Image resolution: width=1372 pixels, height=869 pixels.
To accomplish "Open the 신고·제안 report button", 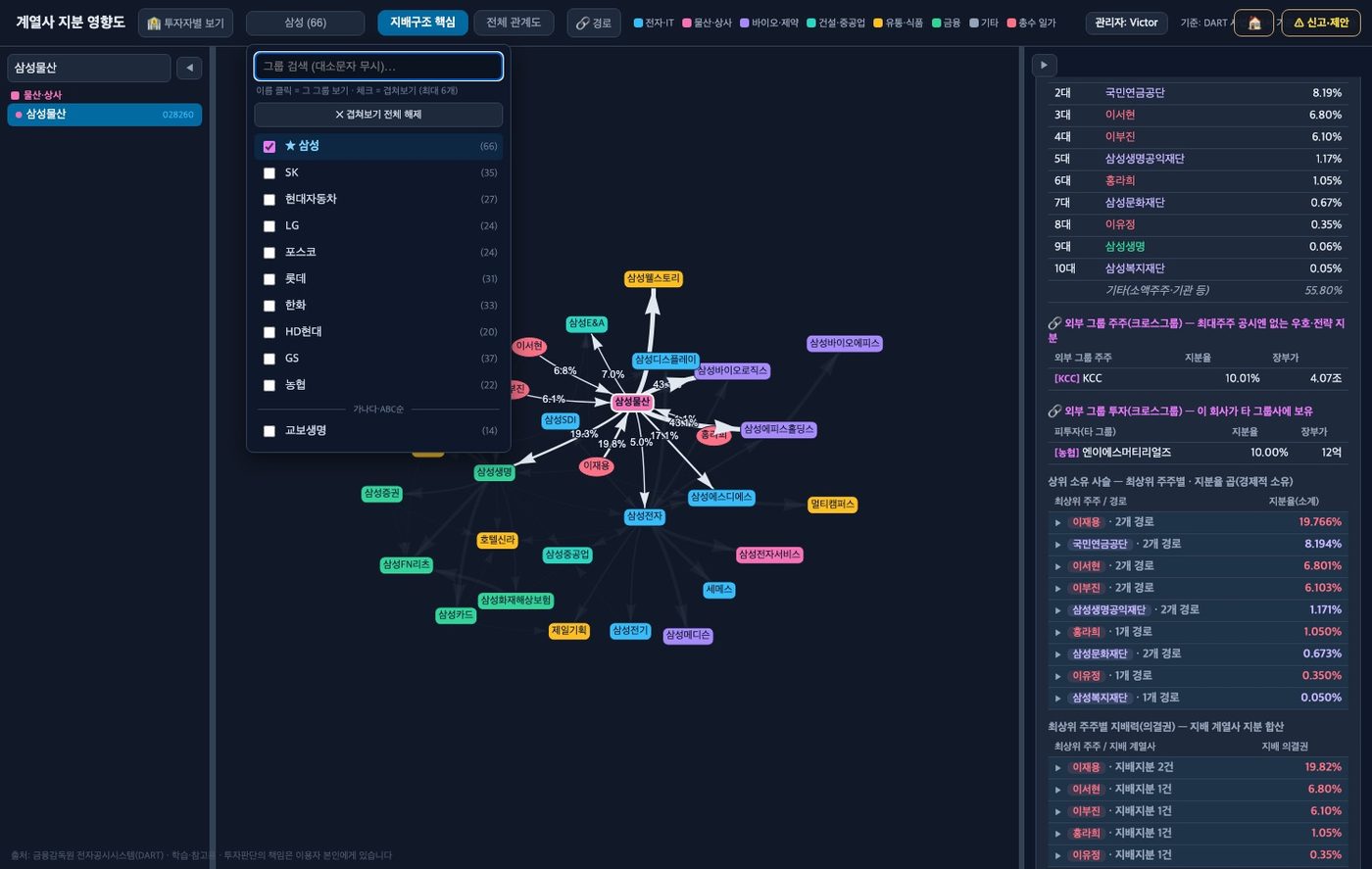I will (1320, 23).
